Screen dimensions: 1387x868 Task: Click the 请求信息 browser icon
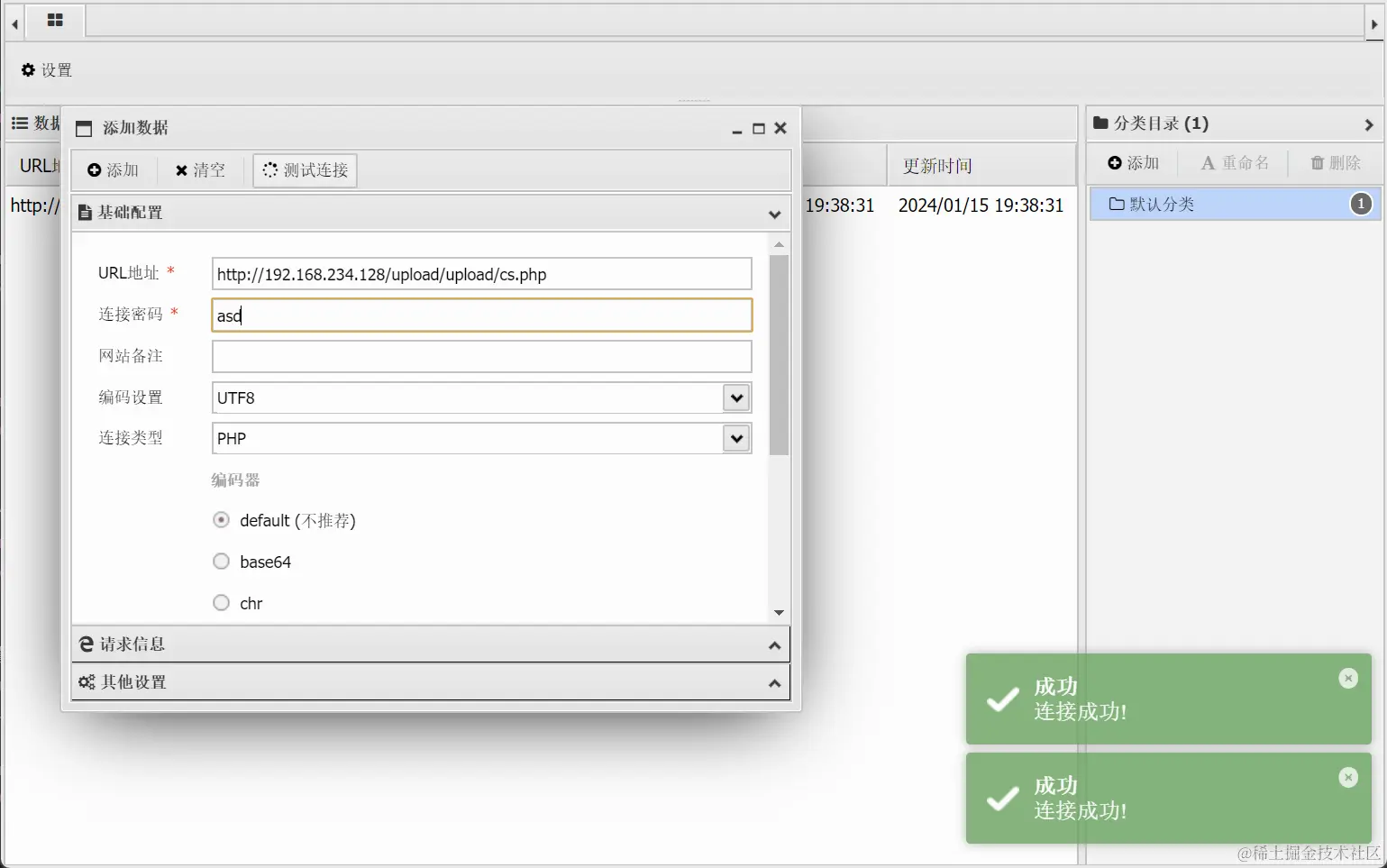[x=87, y=644]
